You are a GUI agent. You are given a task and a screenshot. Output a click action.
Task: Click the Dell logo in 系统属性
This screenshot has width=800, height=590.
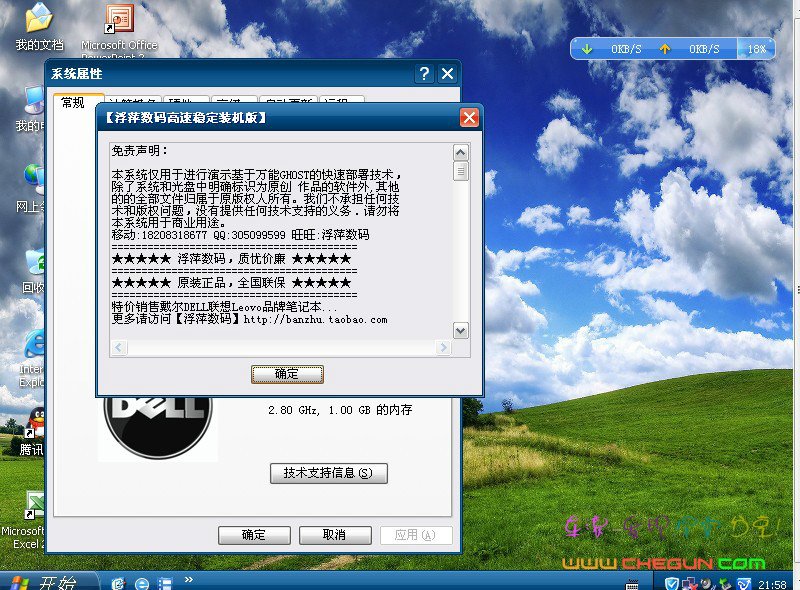tap(158, 428)
